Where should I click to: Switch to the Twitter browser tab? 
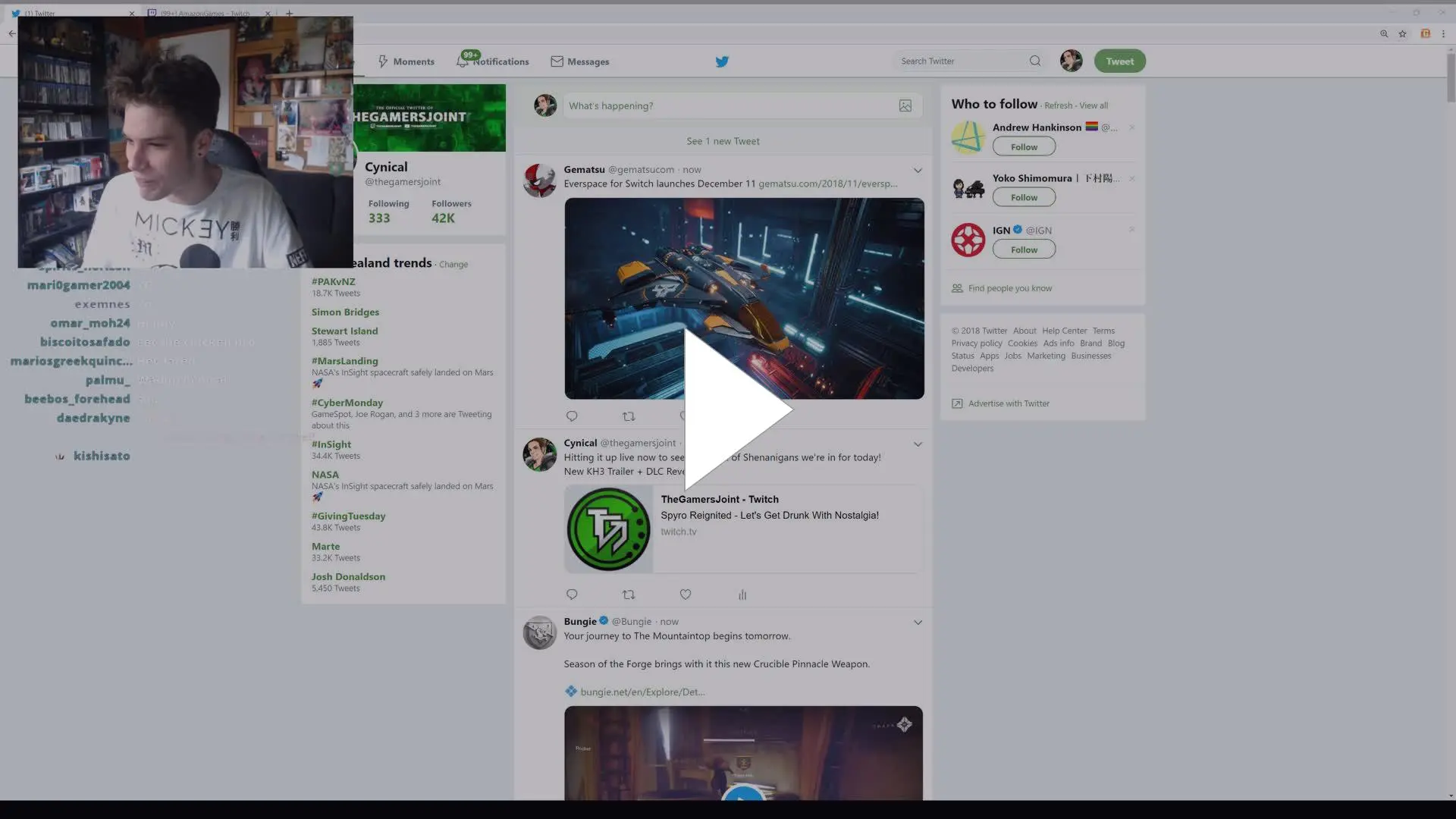click(72, 13)
